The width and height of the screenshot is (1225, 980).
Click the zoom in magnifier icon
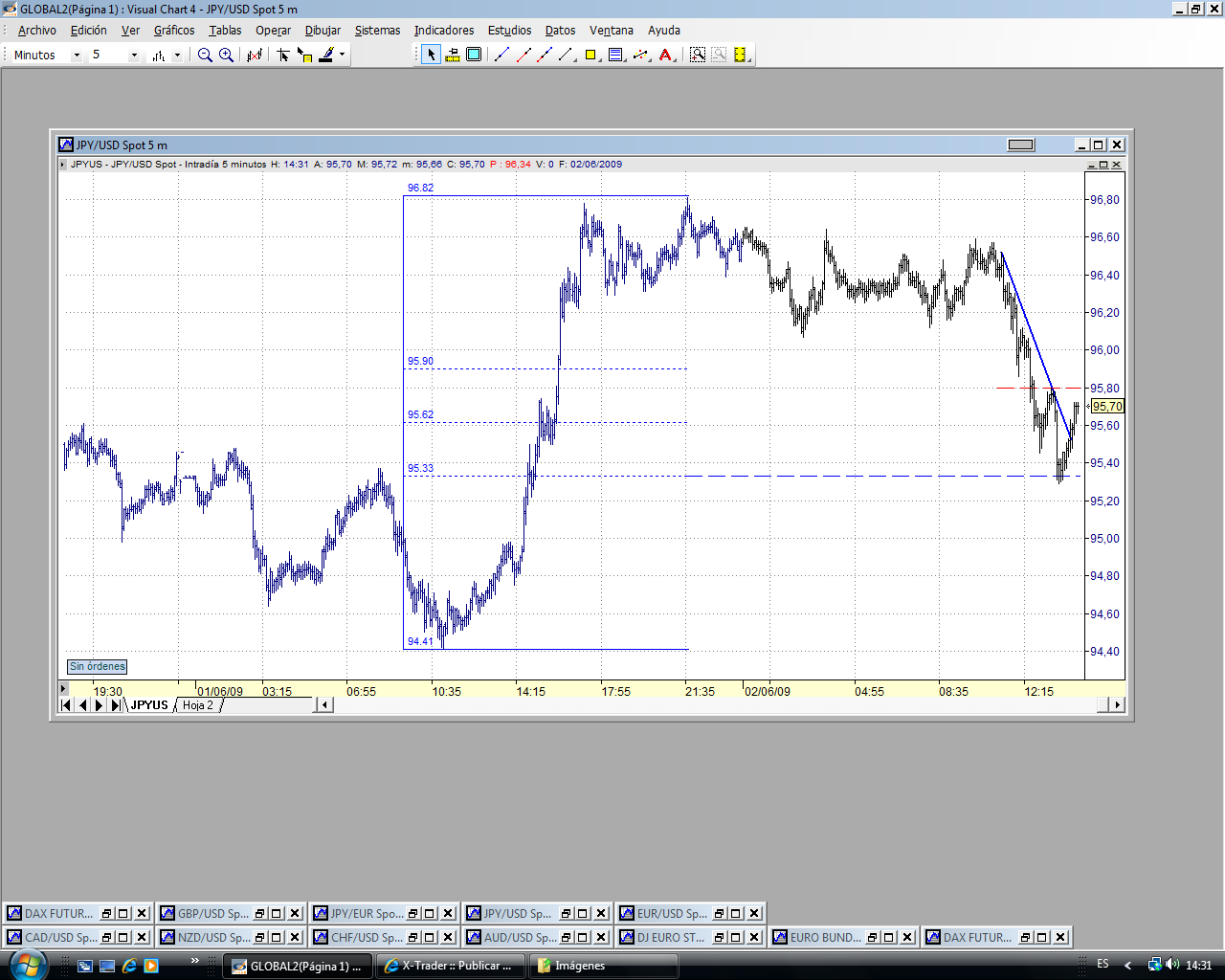[x=226, y=56]
